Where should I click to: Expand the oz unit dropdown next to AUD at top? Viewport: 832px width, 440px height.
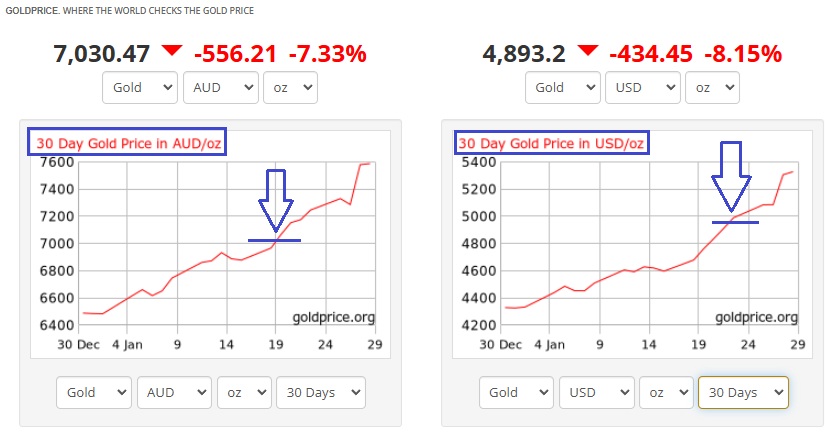[291, 87]
